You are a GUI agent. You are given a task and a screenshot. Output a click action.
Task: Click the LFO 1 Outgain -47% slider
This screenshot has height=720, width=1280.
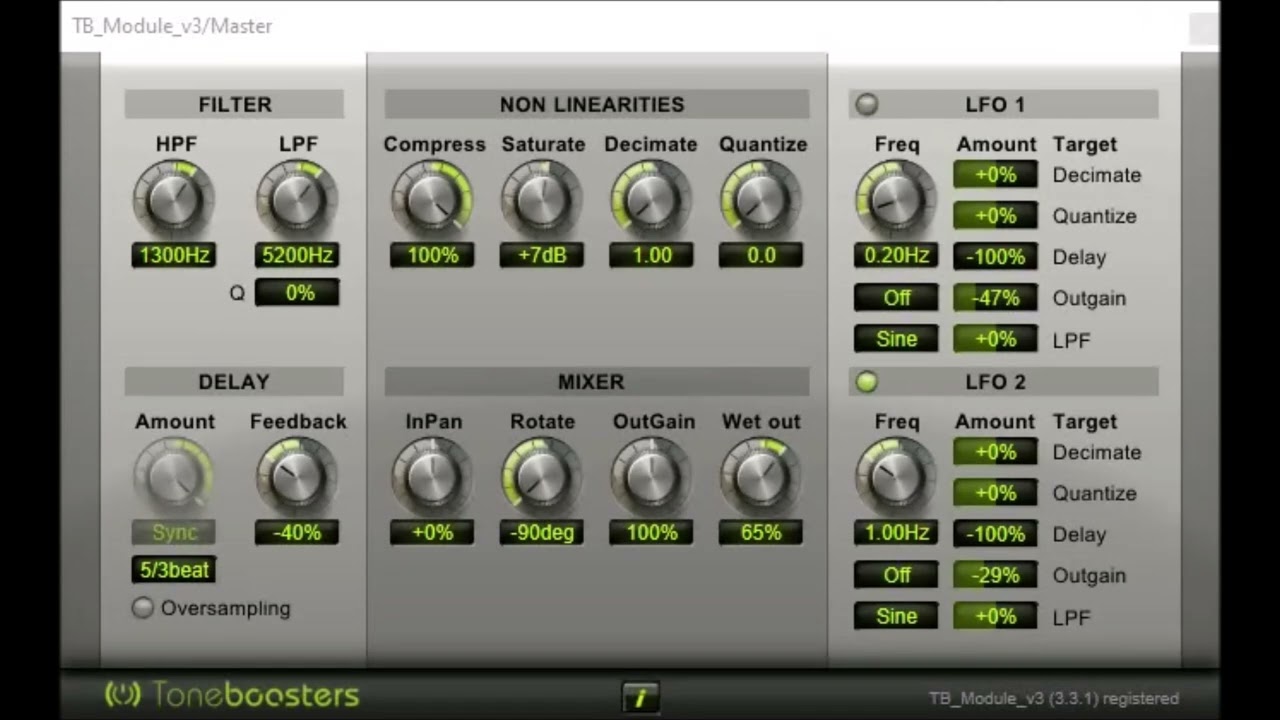(995, 298)
